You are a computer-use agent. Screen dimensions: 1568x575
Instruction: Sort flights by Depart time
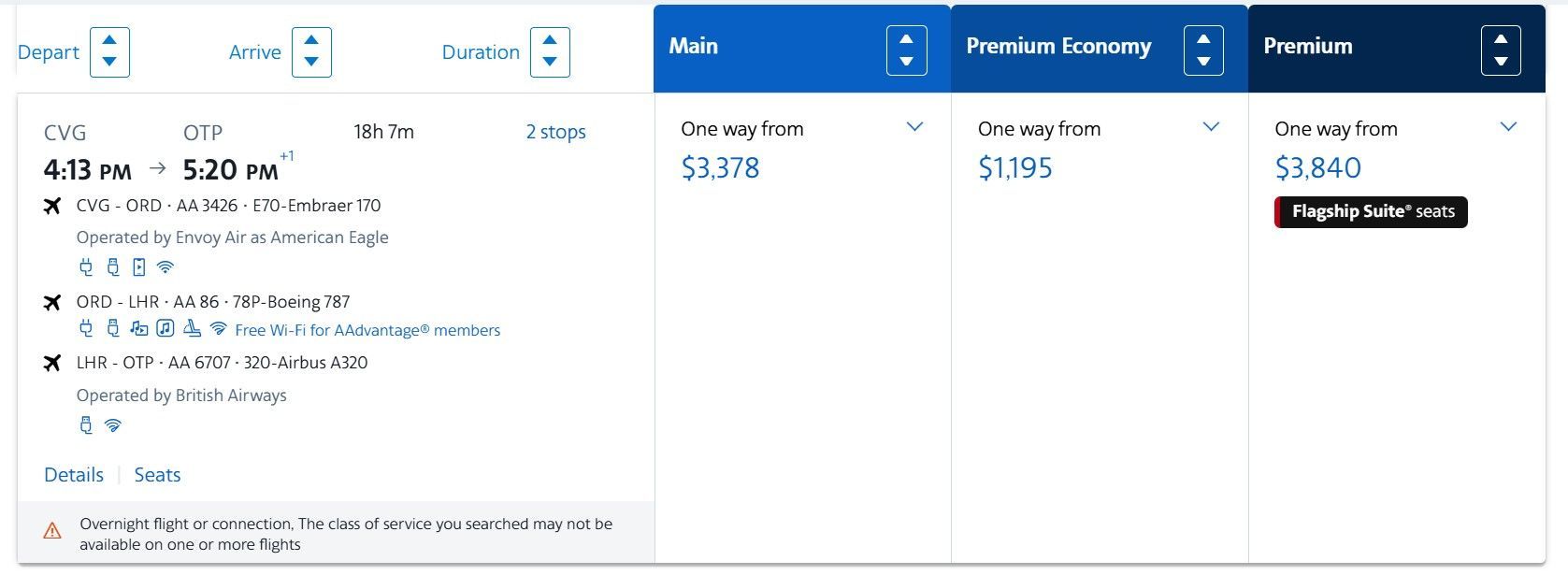[109, 52]
